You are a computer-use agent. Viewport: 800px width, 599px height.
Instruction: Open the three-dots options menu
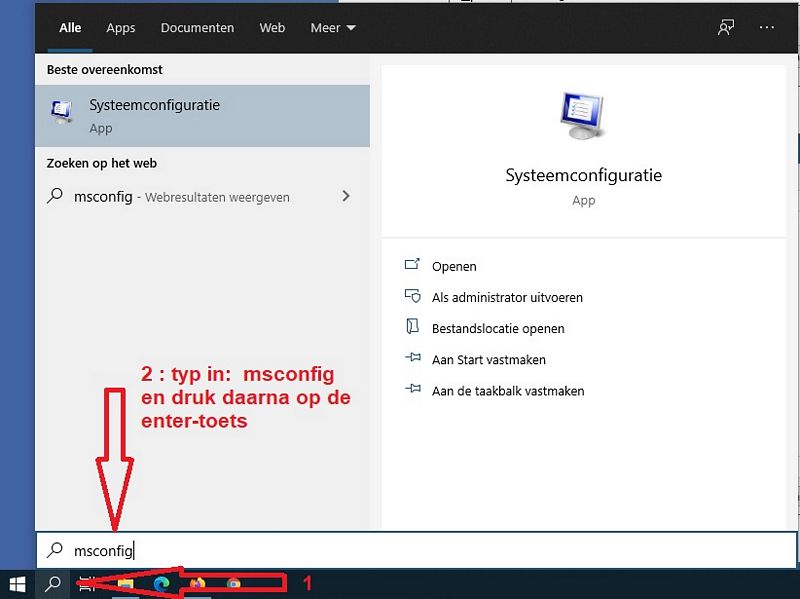pos(766,28)
